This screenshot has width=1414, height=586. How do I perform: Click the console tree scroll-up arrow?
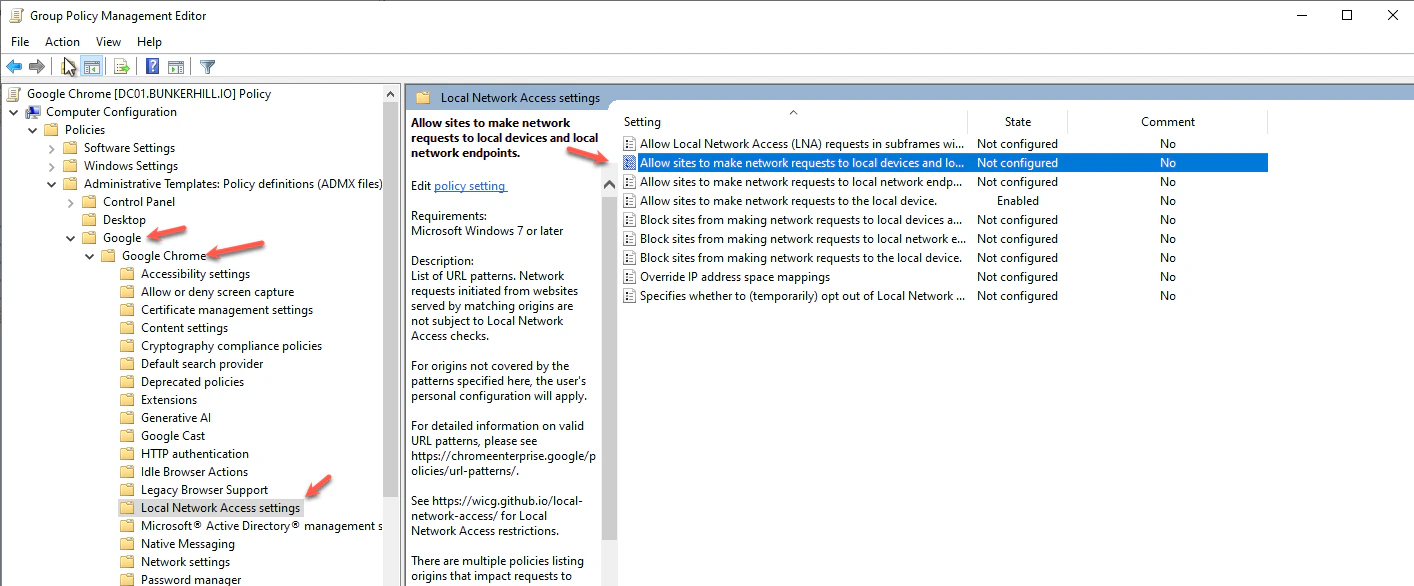(391, 93)
